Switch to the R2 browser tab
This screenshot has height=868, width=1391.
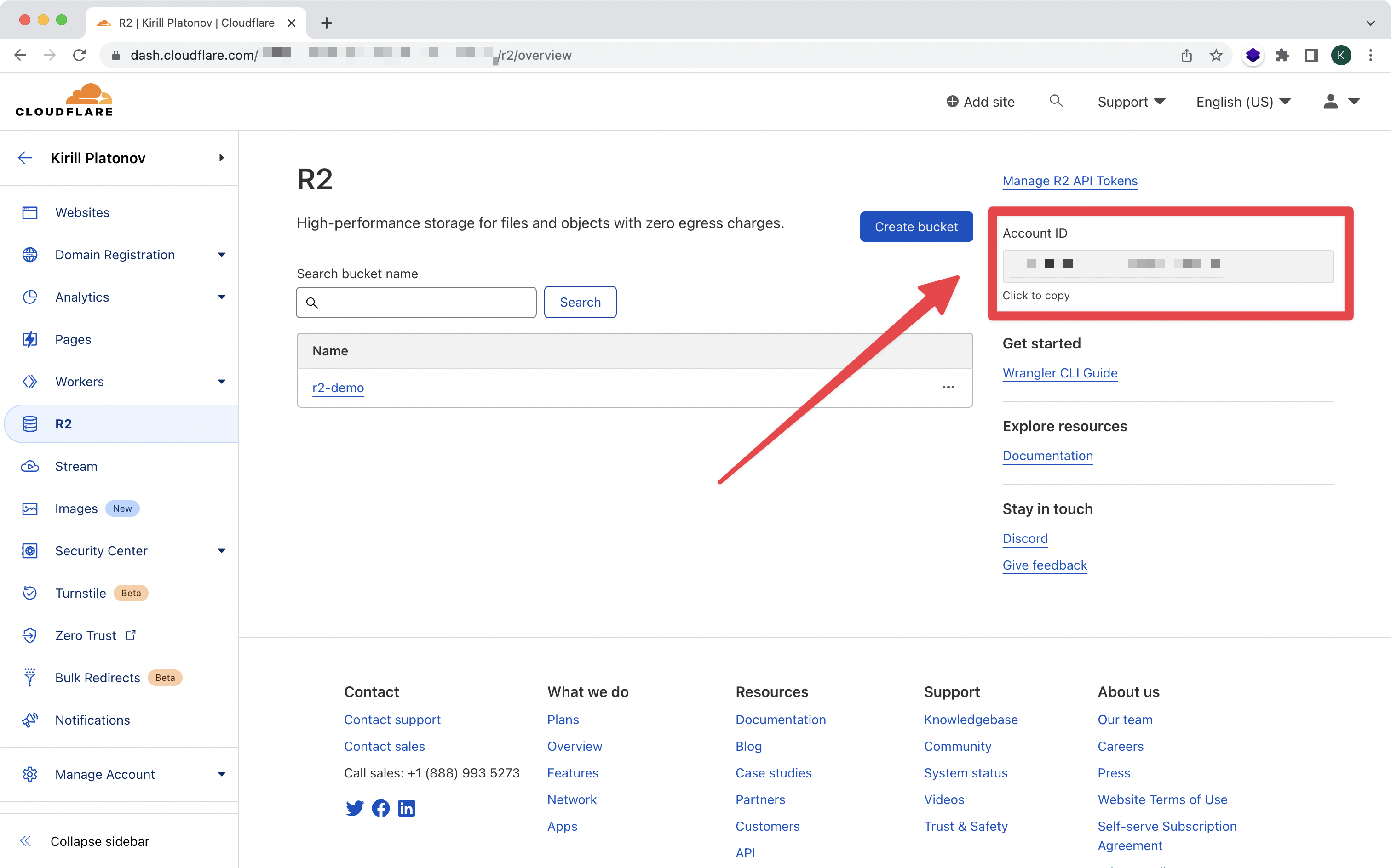tap(195, 23)
